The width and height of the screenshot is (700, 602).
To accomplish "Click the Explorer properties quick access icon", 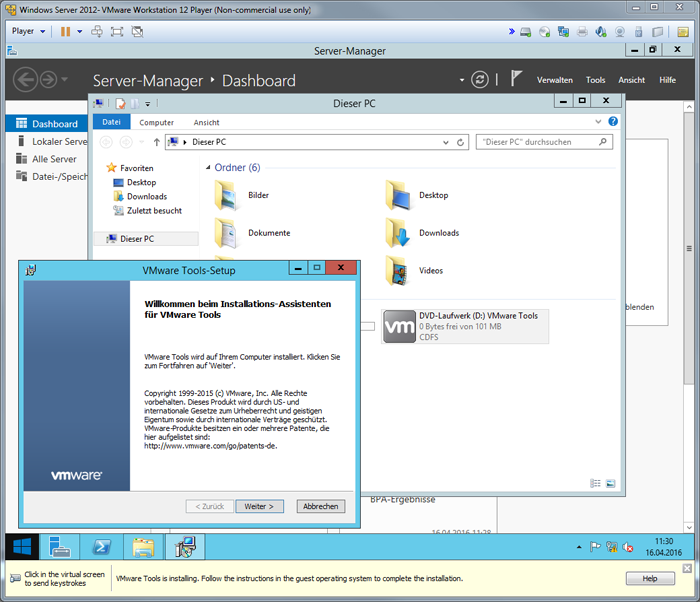I will pyautogui.click(x=120, y=104).
